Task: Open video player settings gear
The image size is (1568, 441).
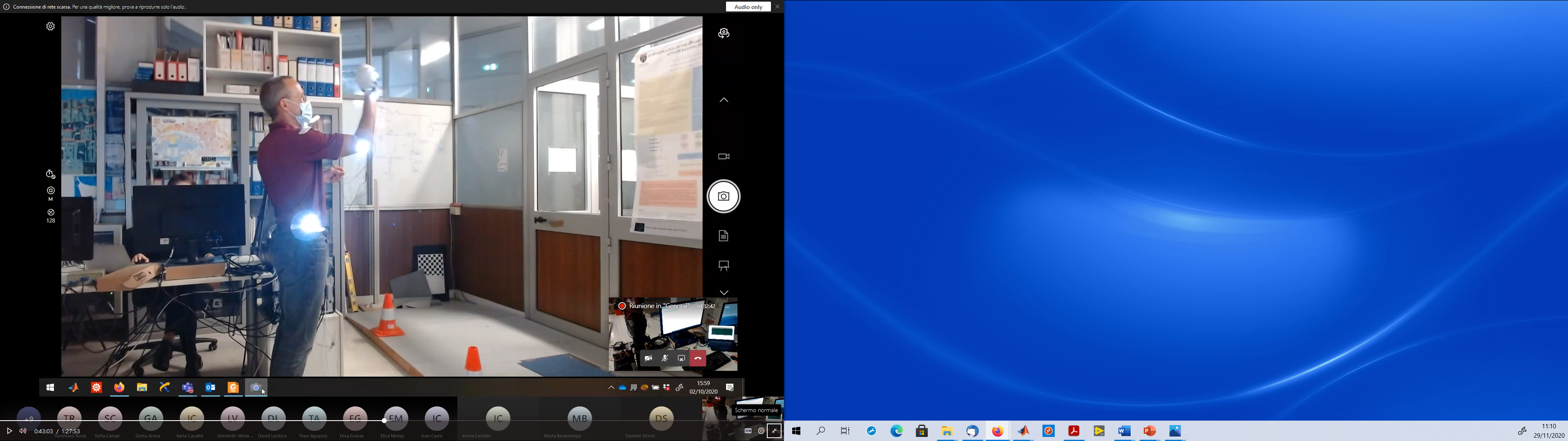Action: pyautogui.click(x=761, y=431)
